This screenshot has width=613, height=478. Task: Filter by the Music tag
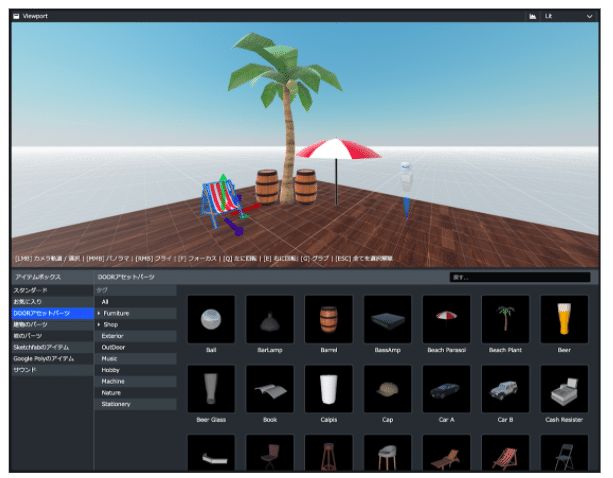[135, 358]
